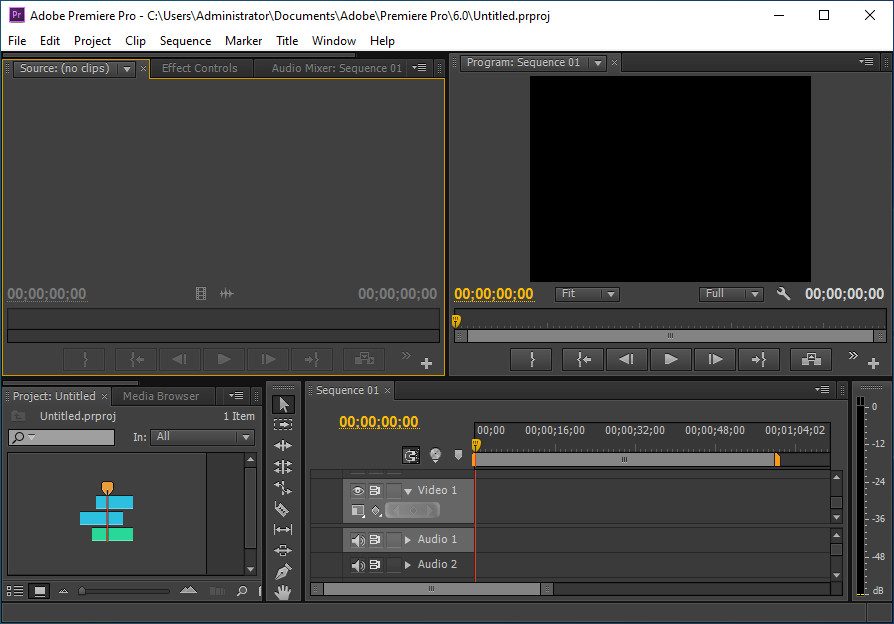Click Program monitor Step Back button
Viewport: 894px width, 624px height.
pyautogui.click(x=627, y=359)
